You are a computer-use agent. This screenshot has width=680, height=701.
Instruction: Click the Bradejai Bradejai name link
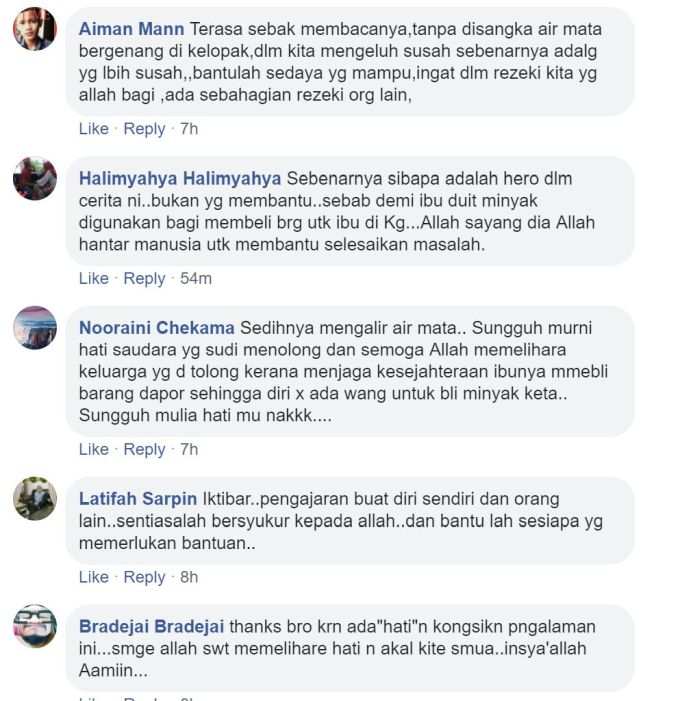coord(151,626)
